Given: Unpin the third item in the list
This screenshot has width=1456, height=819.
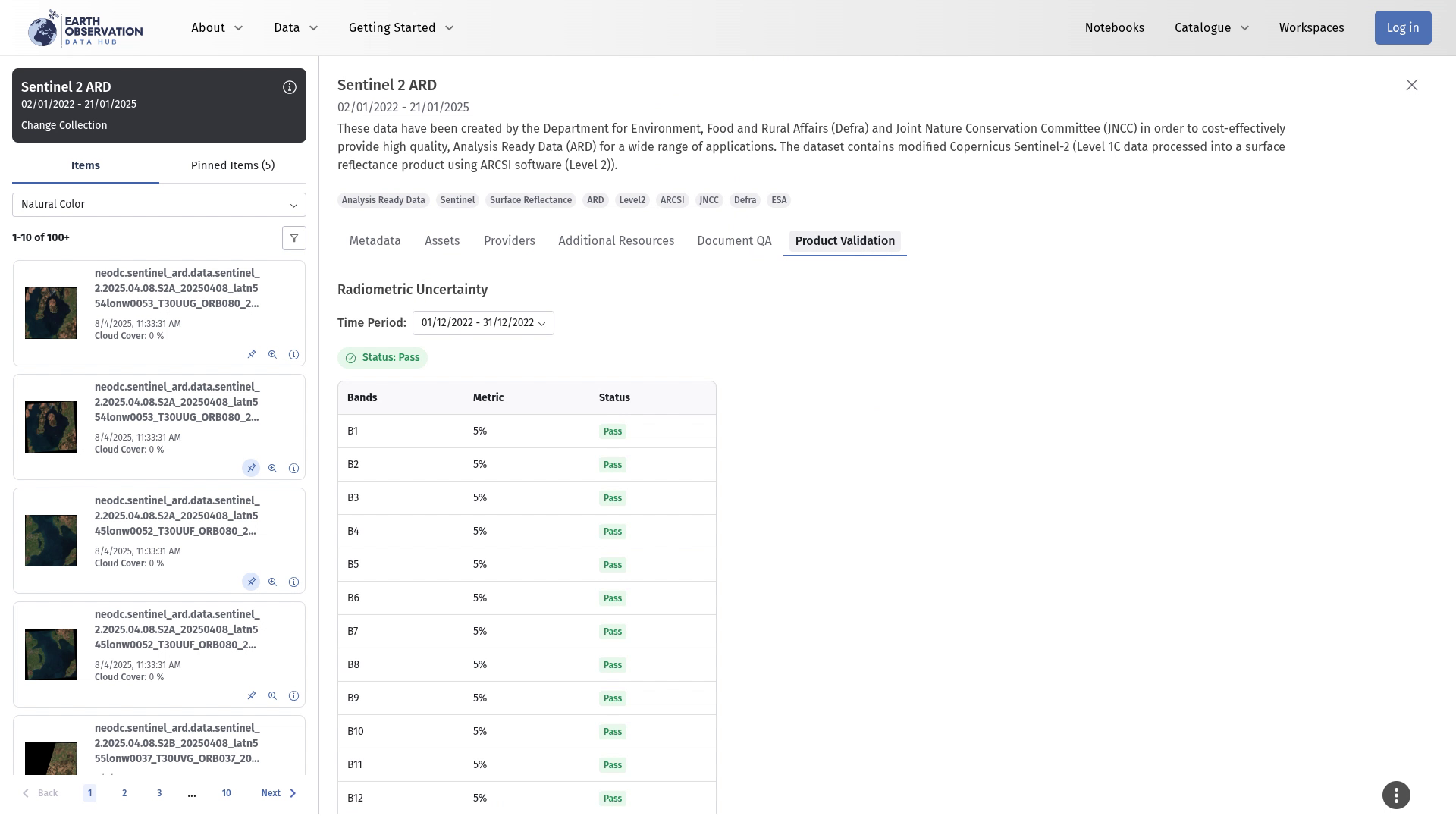Looking at the screenshot, I should pyautogui.click(x=251, y=582).
